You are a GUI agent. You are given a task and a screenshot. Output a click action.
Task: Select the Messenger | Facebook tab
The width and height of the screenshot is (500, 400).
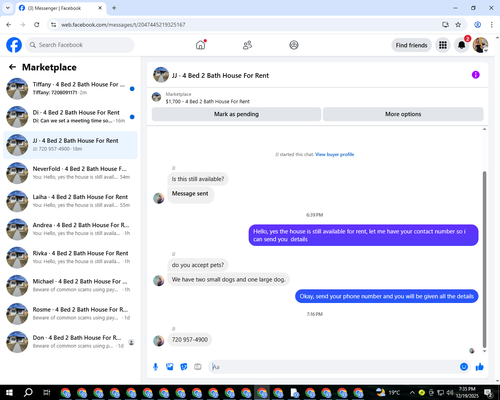[x=61, y=8]
